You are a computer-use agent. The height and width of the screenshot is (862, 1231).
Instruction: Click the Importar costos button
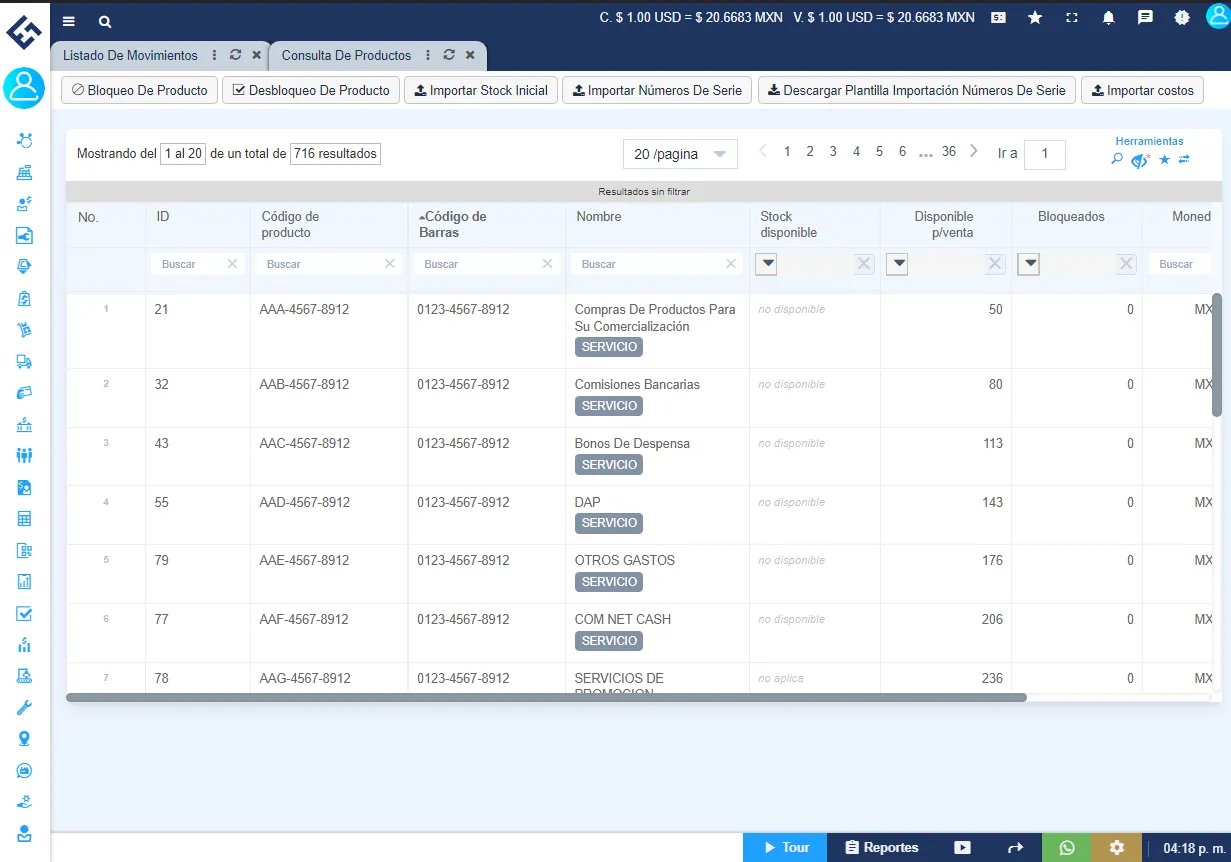[x=1142, y=90]
